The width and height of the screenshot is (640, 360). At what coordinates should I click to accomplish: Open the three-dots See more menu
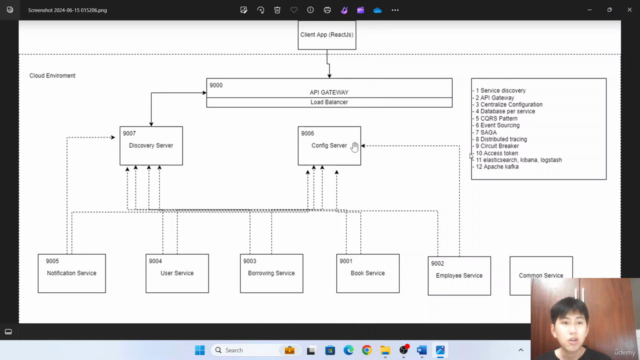(x=395, y=10)
